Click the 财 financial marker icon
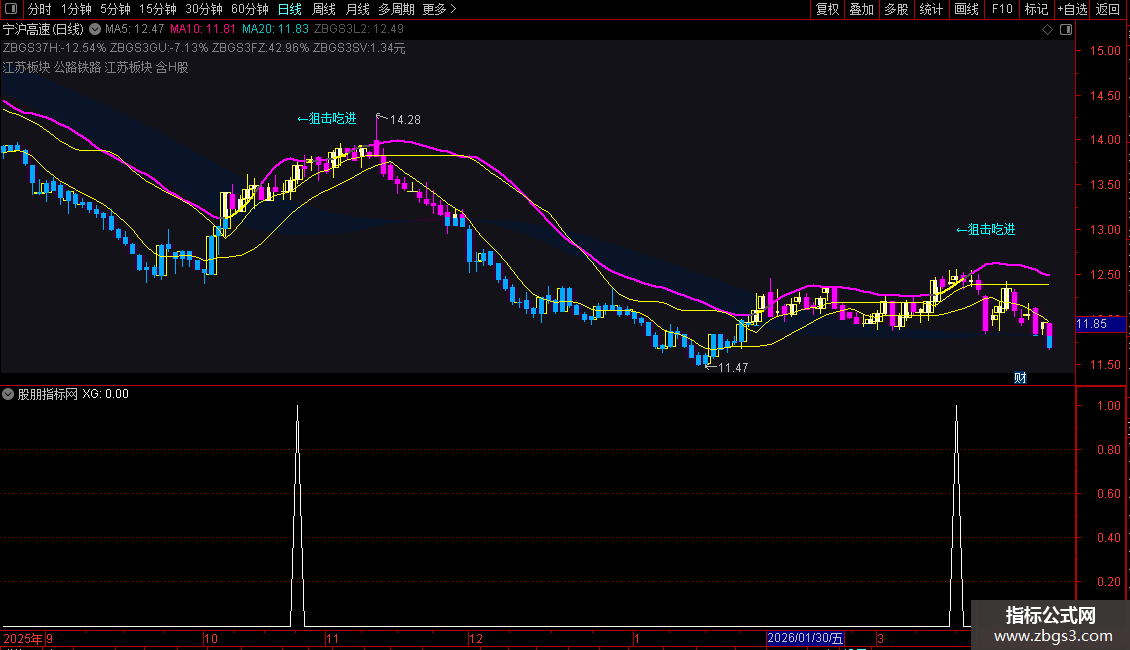The width and height of the screenshot is (1130, 650). point(1020,377)
